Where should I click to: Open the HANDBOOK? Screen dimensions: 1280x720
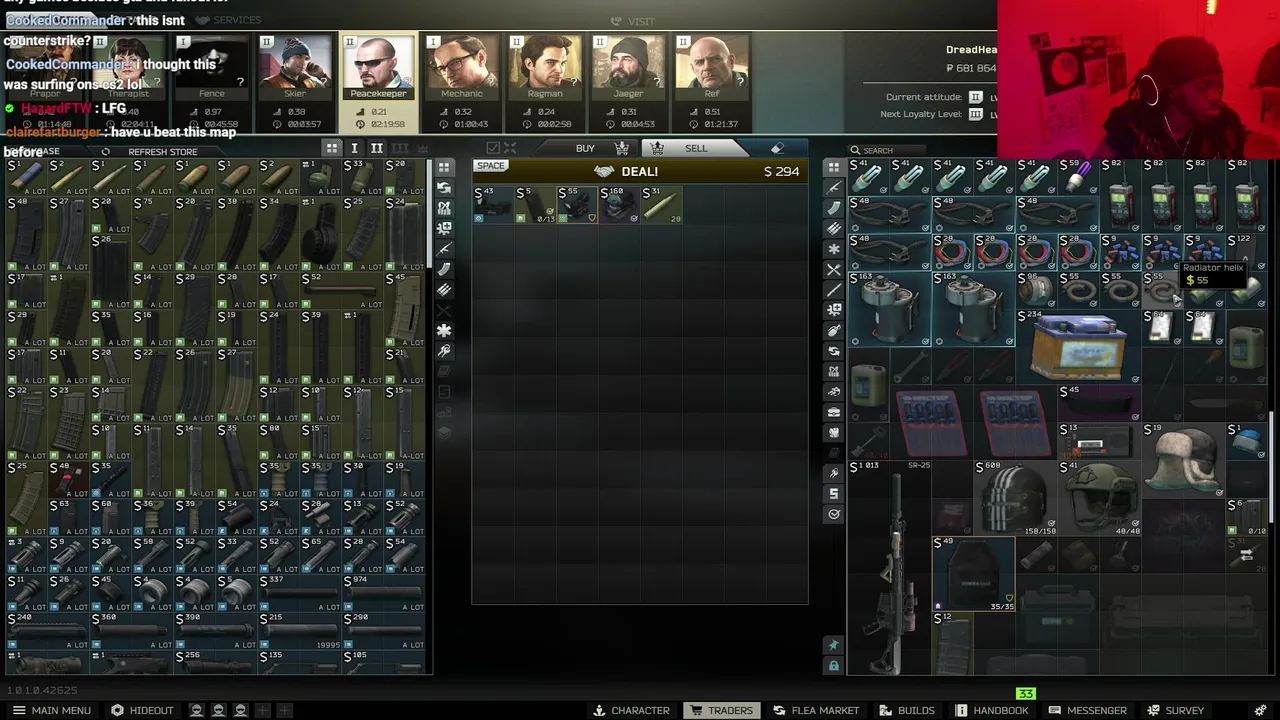point(991,710)
